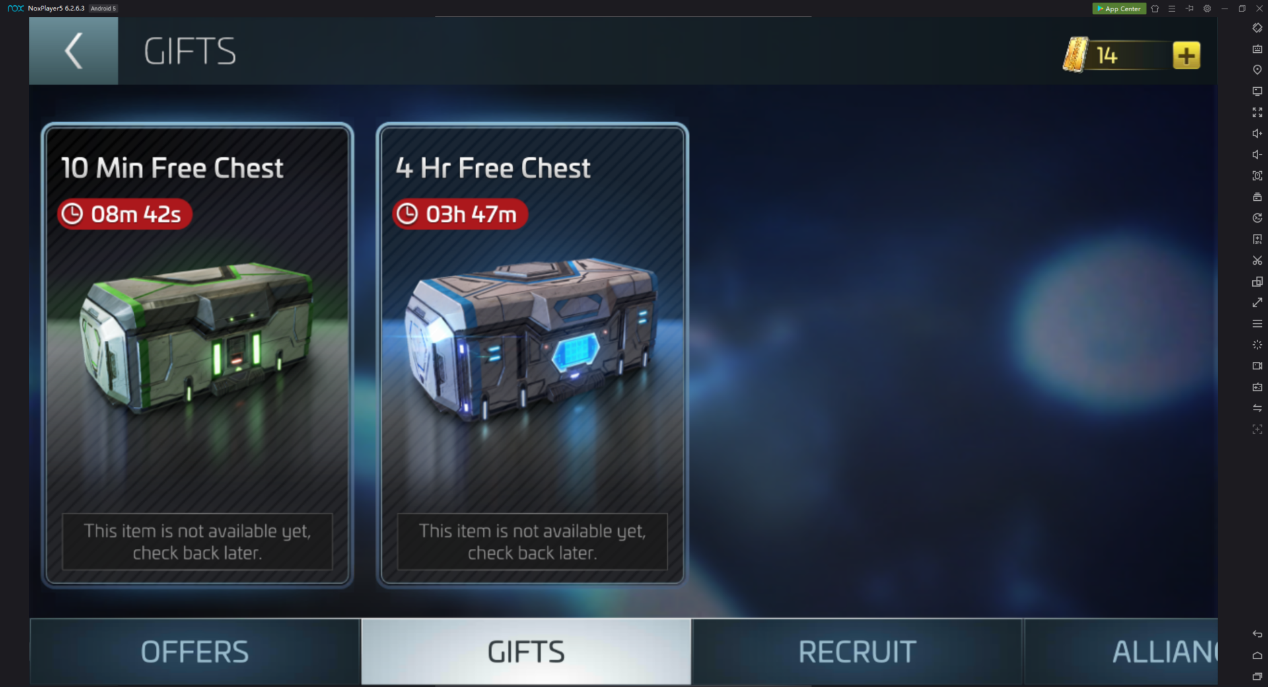Click the gold ticket currency icon
The width and height of the screenshot is (1268, 687).
click(x=1076, y=55)
